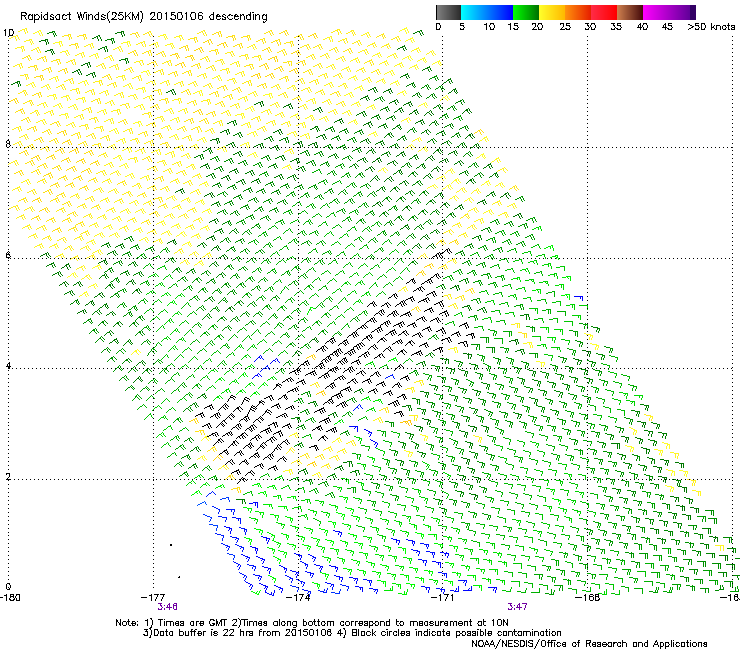Click the 'Data buffer is 22 hrs' note line

click(x=352, y=633)
